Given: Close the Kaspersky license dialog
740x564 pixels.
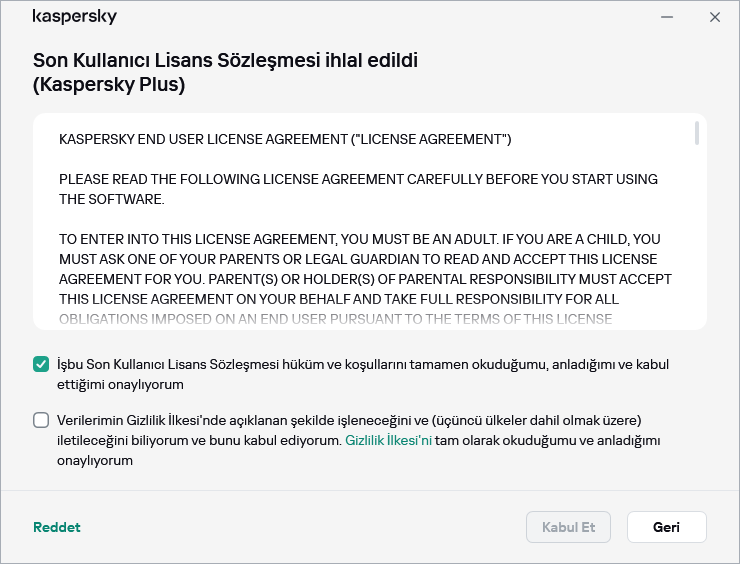Looking at the screenshot, I should tap(715, 17).
